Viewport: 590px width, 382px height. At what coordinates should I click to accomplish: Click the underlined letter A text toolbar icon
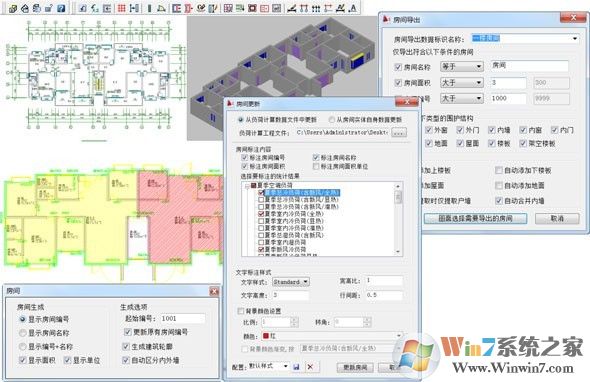coord(353,8)
